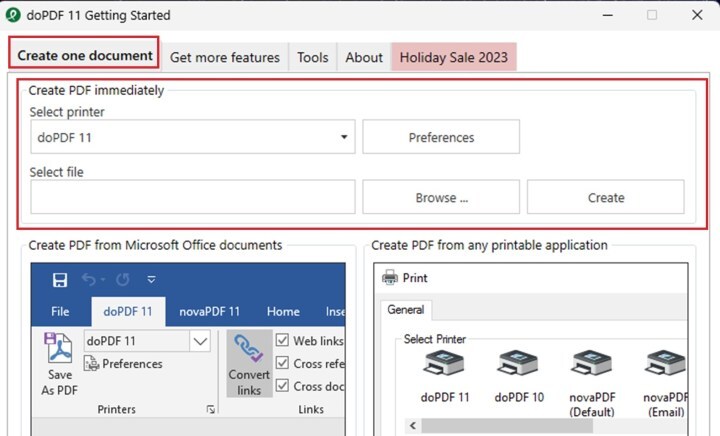Open the quick access customize arrow

[x=151, y=279]
